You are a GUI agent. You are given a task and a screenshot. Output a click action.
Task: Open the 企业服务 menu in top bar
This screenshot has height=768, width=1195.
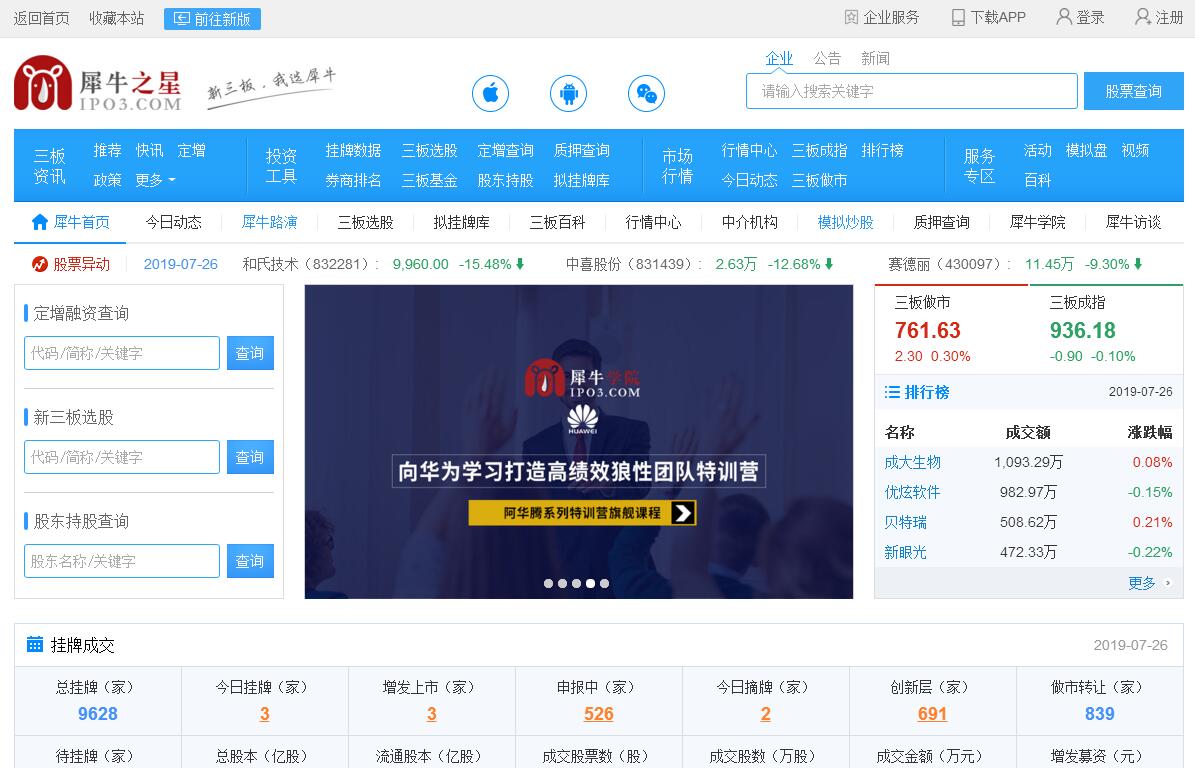click(x=881, y=17)
